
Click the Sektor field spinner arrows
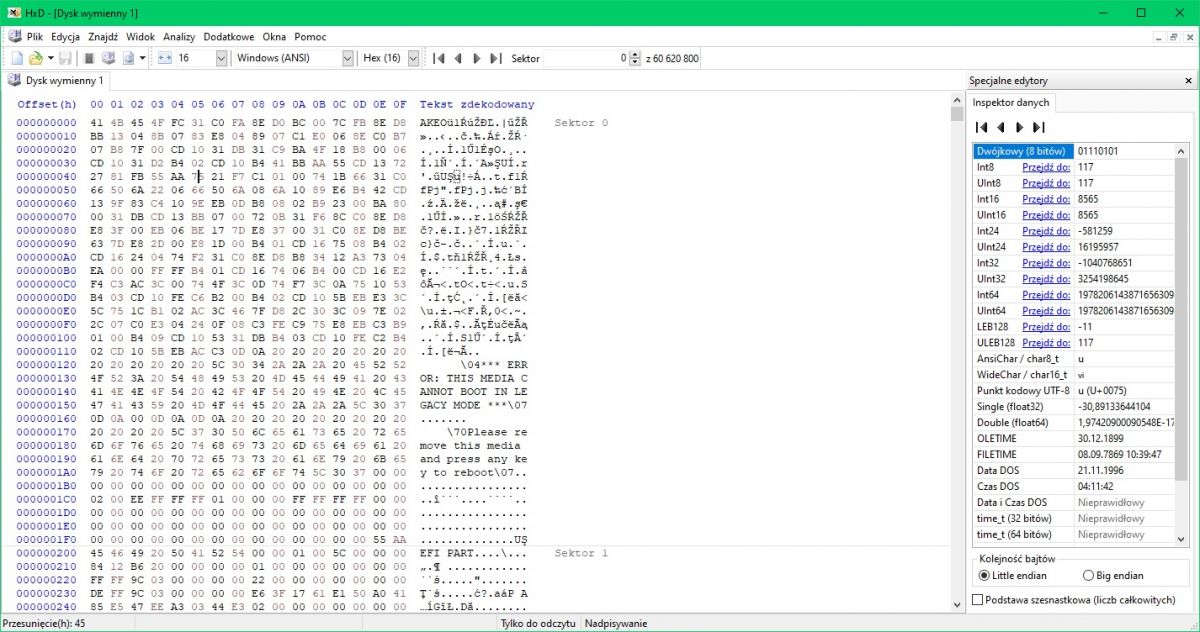tap(635, 58)
